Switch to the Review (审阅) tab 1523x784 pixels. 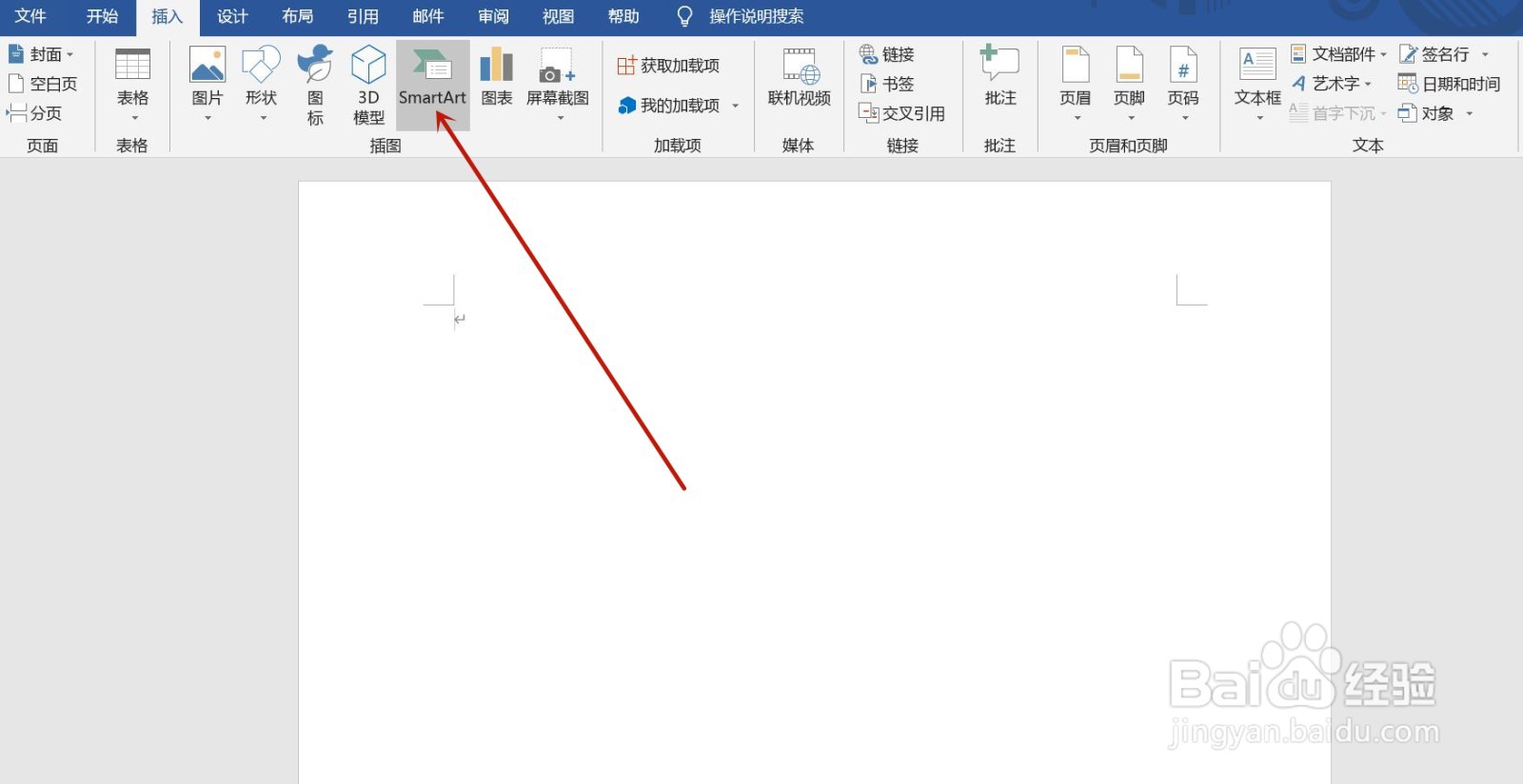[493, 16]
